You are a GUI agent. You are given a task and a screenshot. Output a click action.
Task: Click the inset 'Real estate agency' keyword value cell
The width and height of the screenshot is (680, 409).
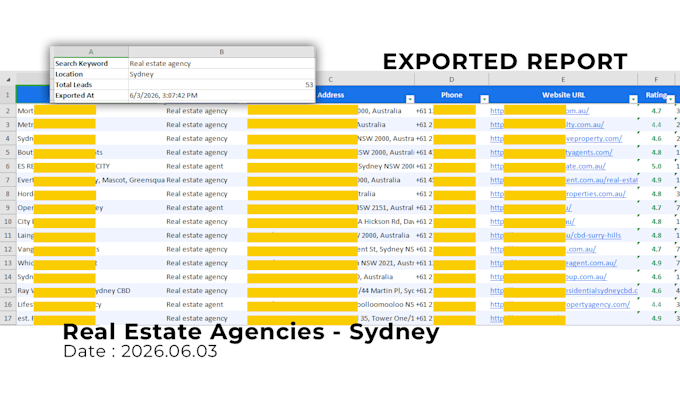click(x=222, y=63)
